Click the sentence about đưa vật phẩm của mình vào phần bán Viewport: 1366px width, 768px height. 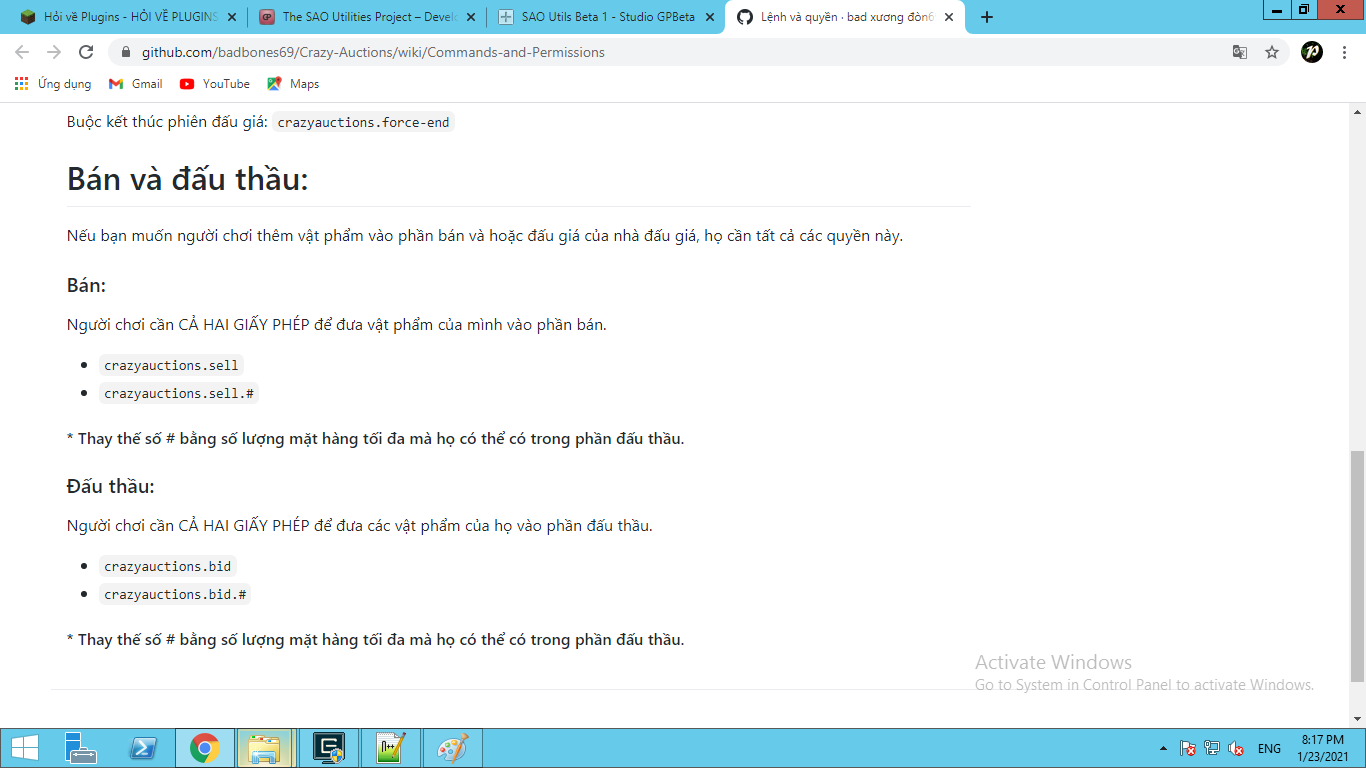pos(337,325)
